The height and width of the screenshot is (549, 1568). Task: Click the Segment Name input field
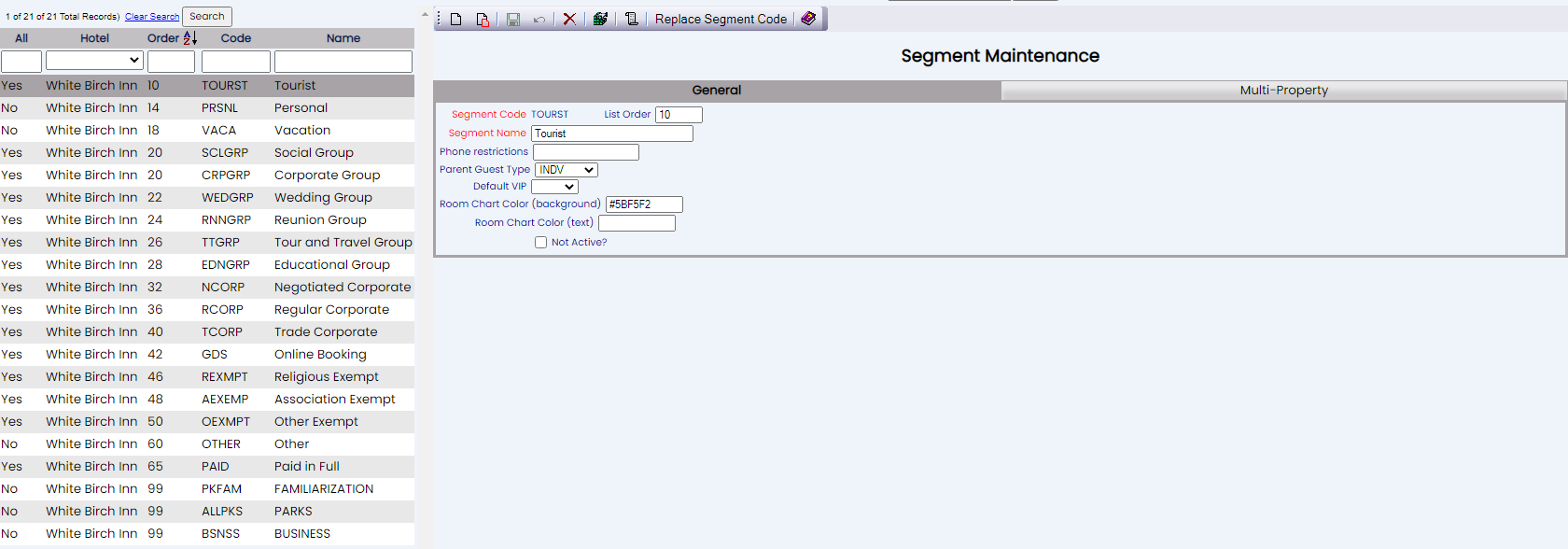point(612,134)
